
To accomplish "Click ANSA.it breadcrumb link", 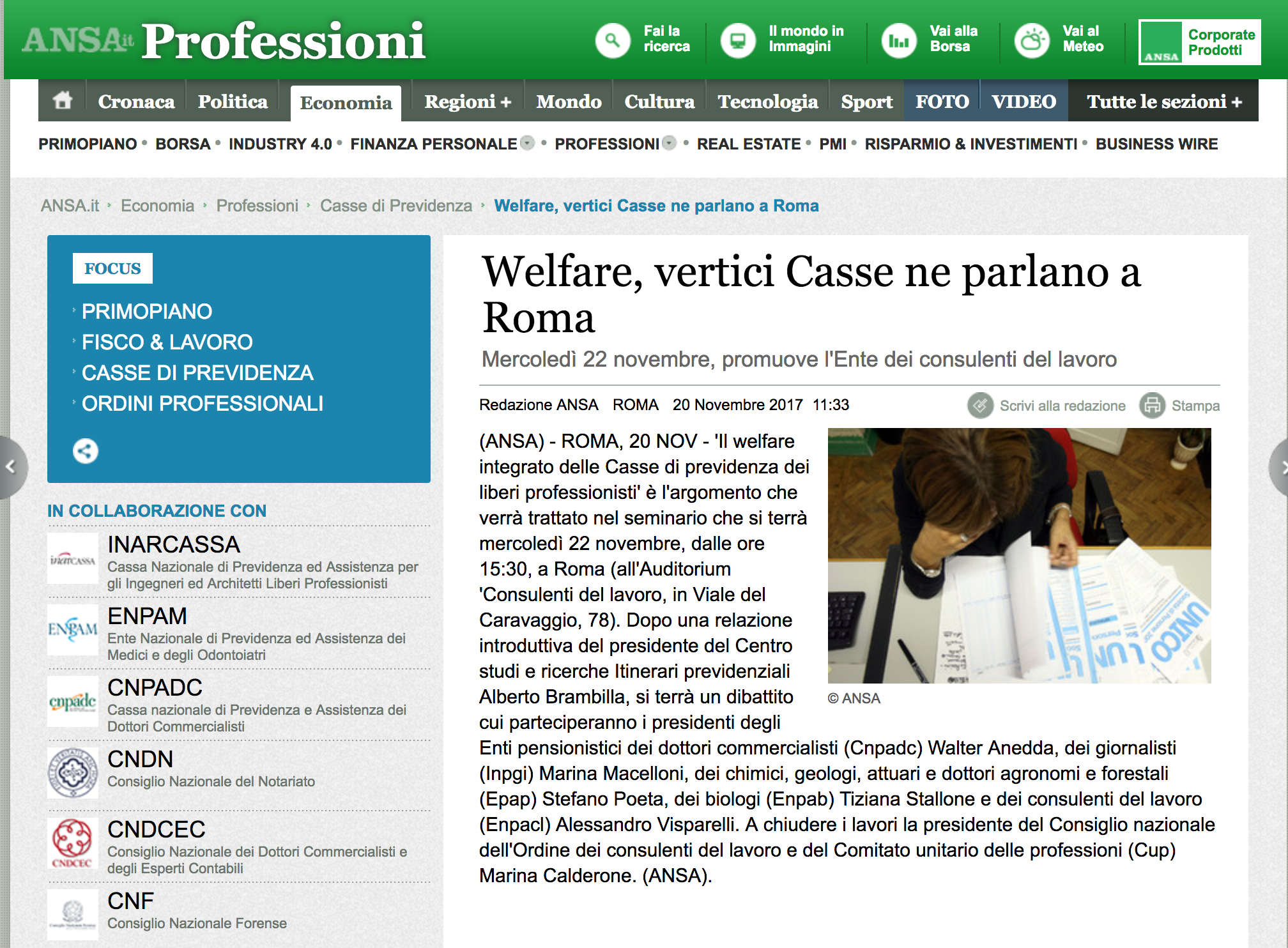I will (70, 206).
